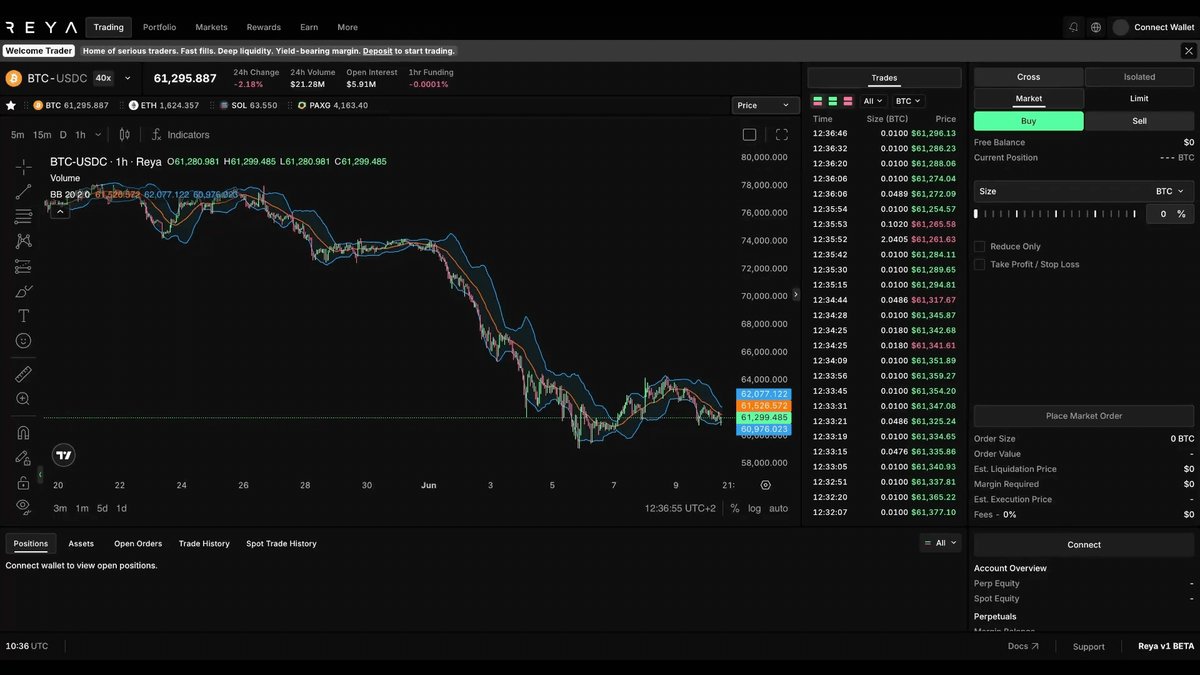Enter fullscreen chart mode
The height and width of the screenshot is (675, 1200).
(x=782, y=135)
